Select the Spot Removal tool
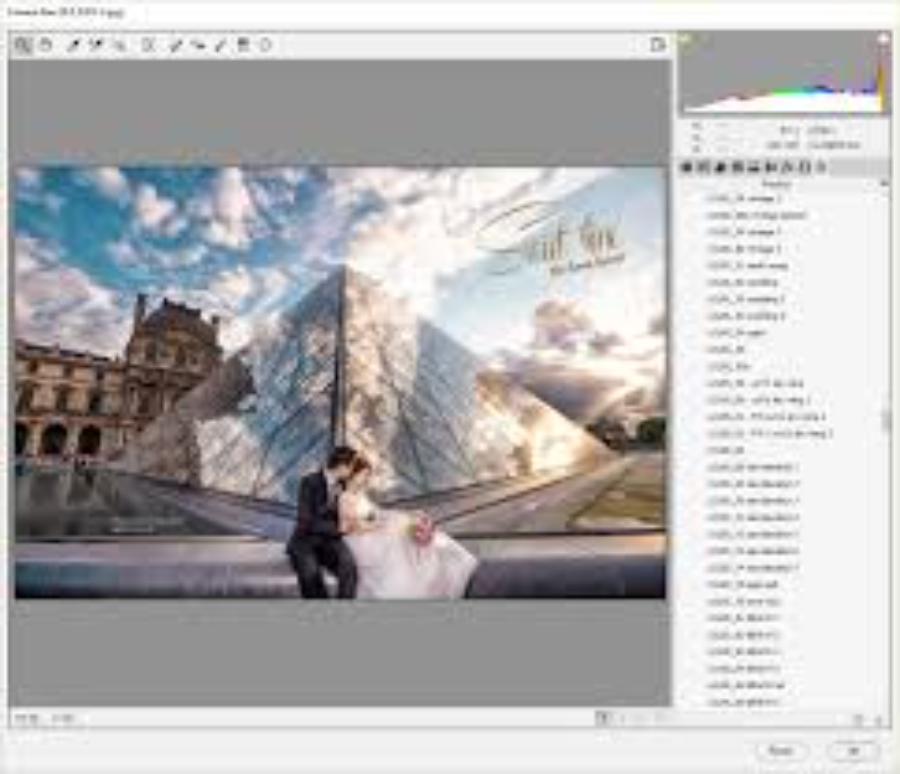900x774 pixels. pyautogui.click(x=175, y=45)
